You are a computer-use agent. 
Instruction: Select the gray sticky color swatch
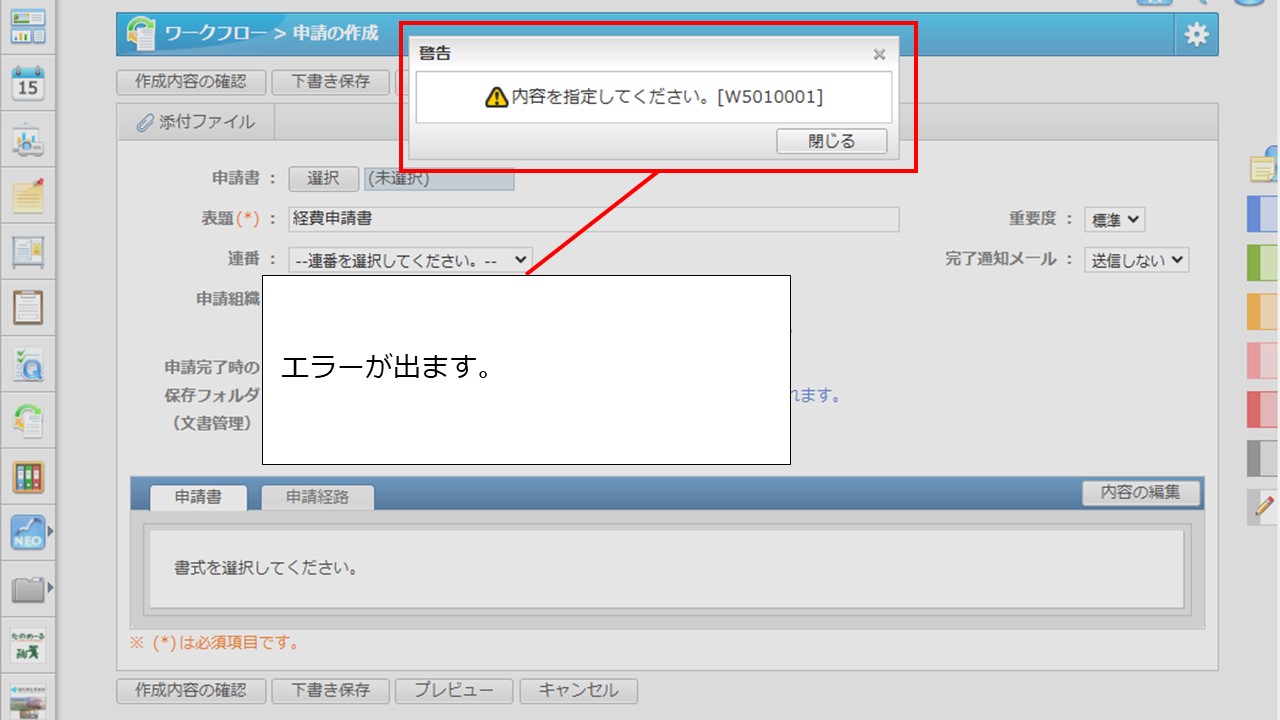click(x=1264, y=458)
